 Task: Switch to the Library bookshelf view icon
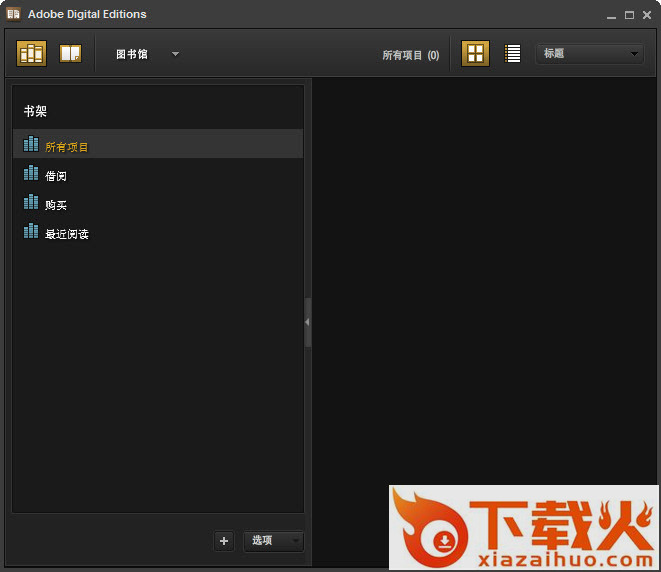(x=32, y=54)
